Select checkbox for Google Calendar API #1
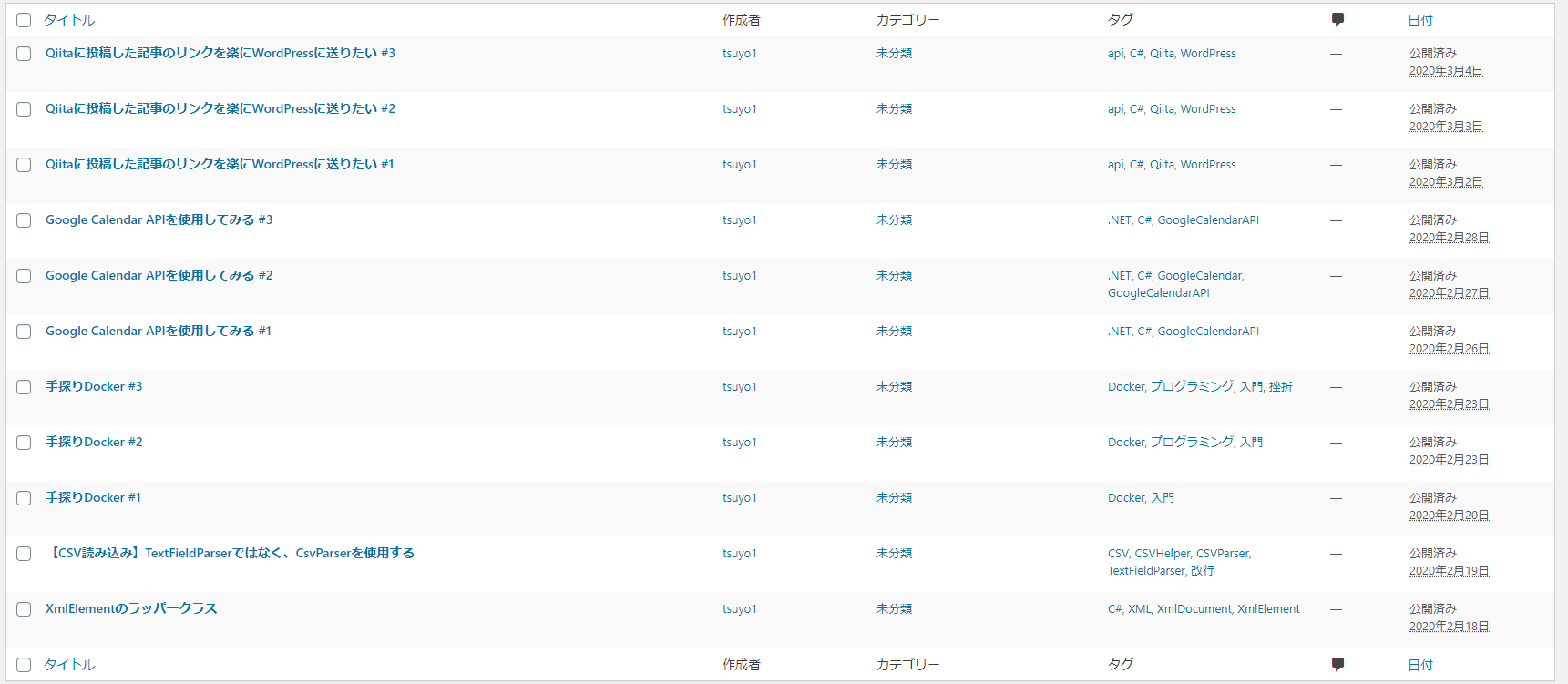The image size is (1568, 684). [24, 332]
